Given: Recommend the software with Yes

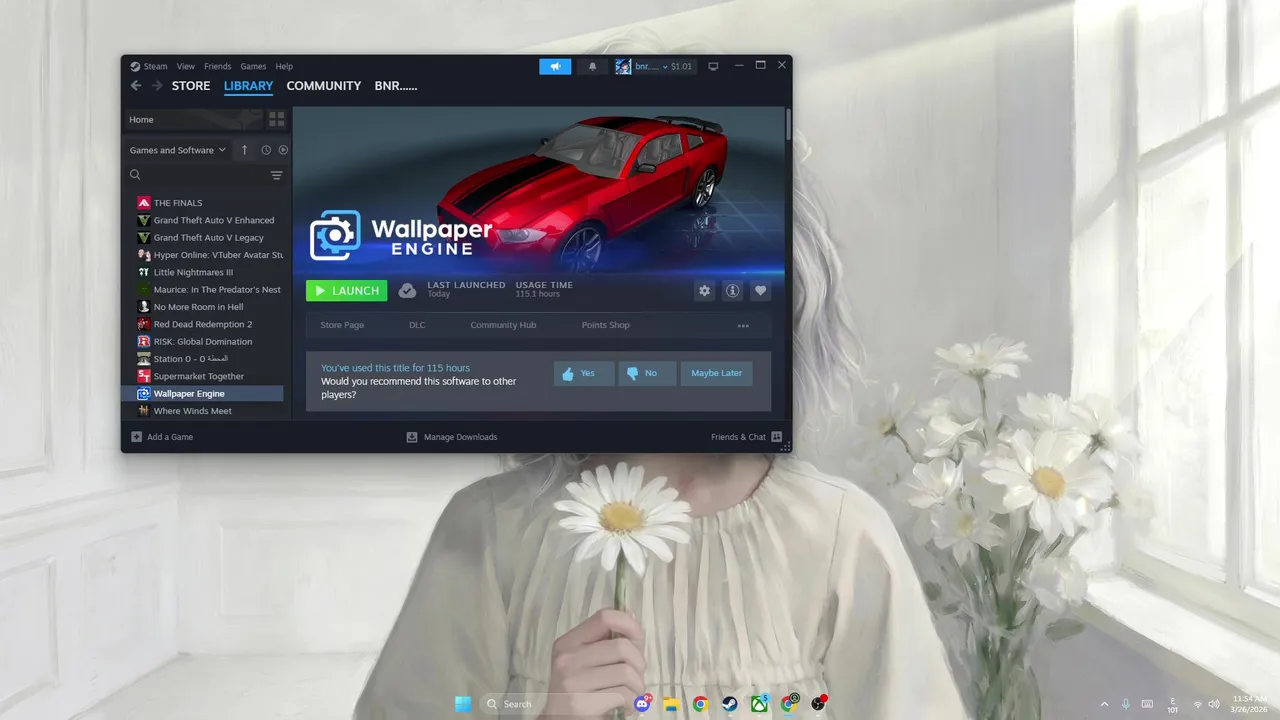Looking at the screenshot, I should (x=584, y=373).
